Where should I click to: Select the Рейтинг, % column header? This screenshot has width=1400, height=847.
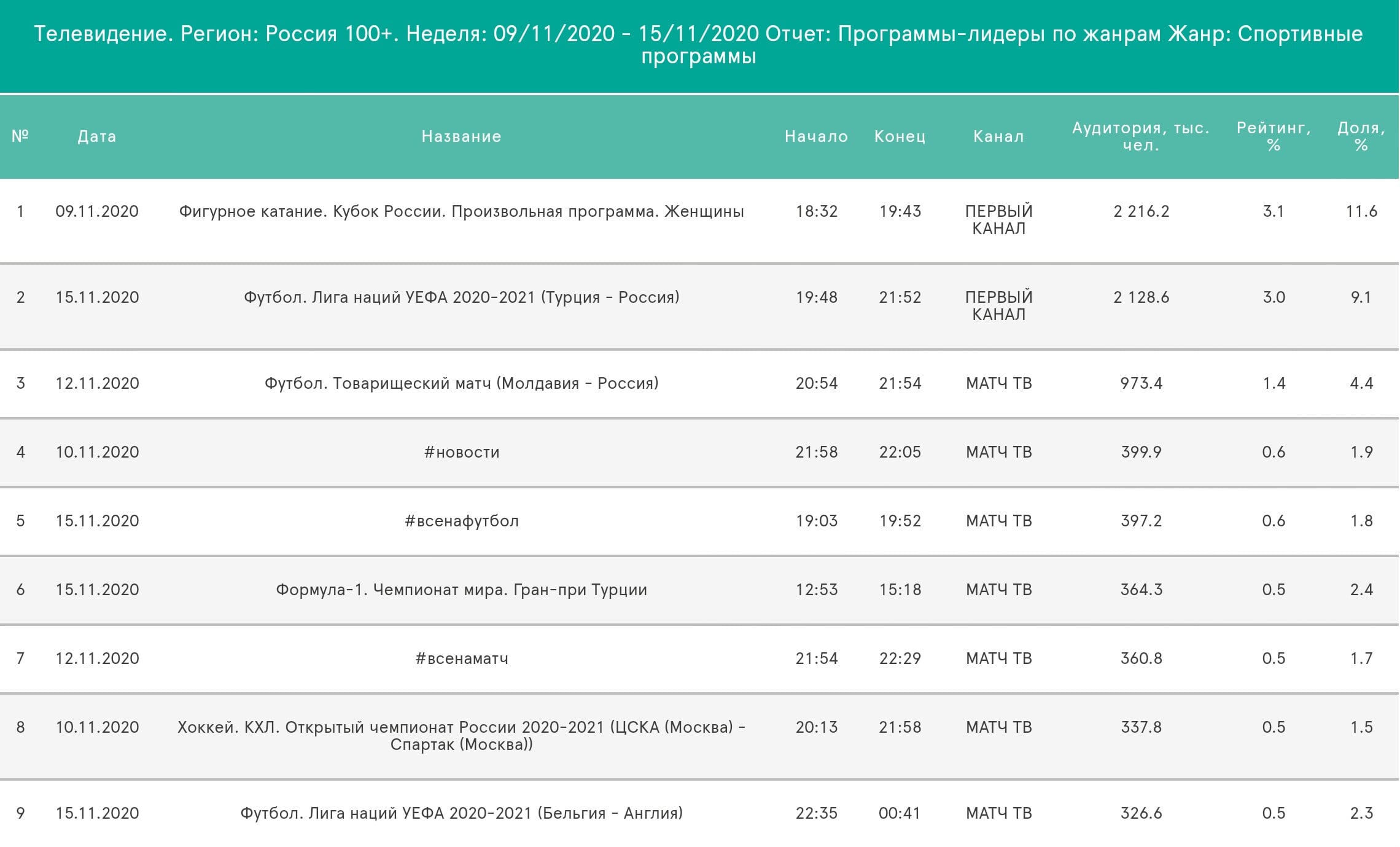coord(1274,136)
